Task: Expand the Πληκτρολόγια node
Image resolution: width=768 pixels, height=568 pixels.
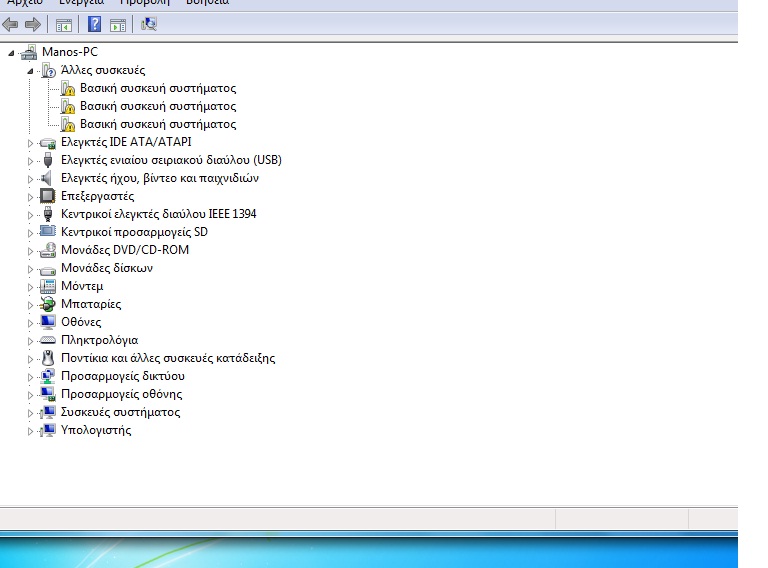Action: 30,341
